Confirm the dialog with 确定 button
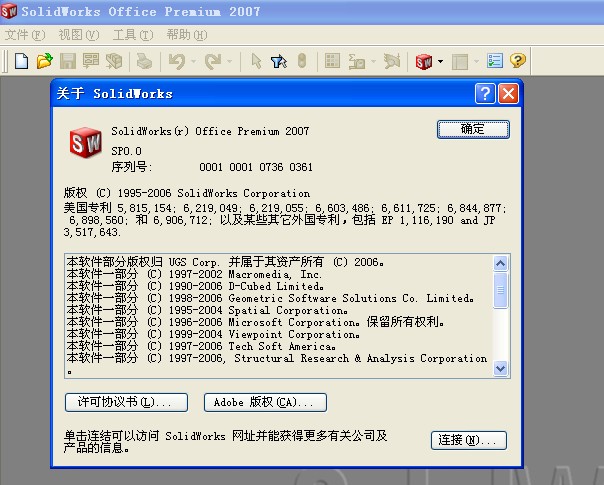Viewport: 604px width, 485px height. [473, 129]
